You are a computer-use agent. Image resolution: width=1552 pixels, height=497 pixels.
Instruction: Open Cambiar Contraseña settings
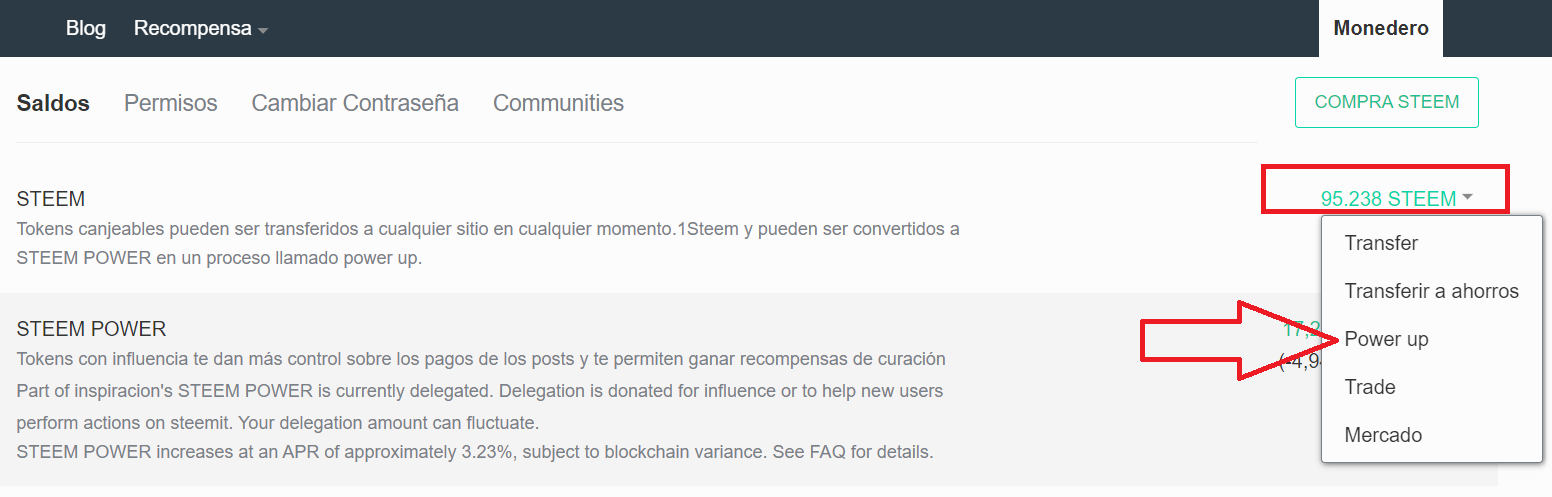(355, 103)
